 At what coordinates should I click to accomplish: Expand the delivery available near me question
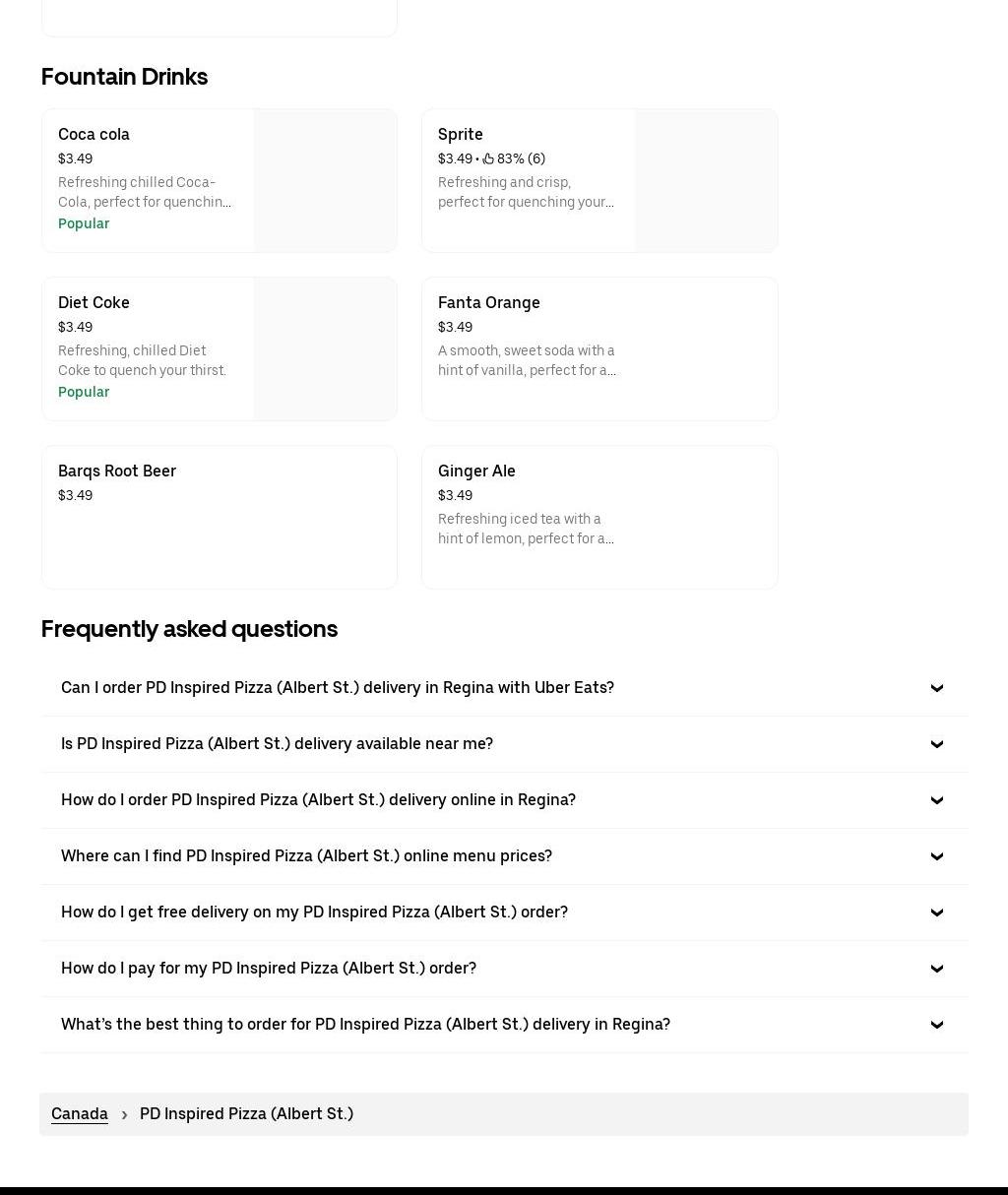tap(504, 744)
